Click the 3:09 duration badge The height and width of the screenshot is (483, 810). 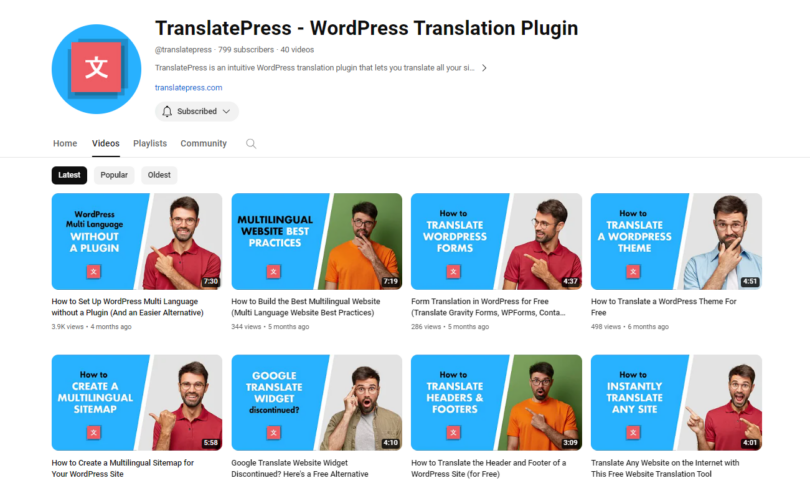coord(570,443)
